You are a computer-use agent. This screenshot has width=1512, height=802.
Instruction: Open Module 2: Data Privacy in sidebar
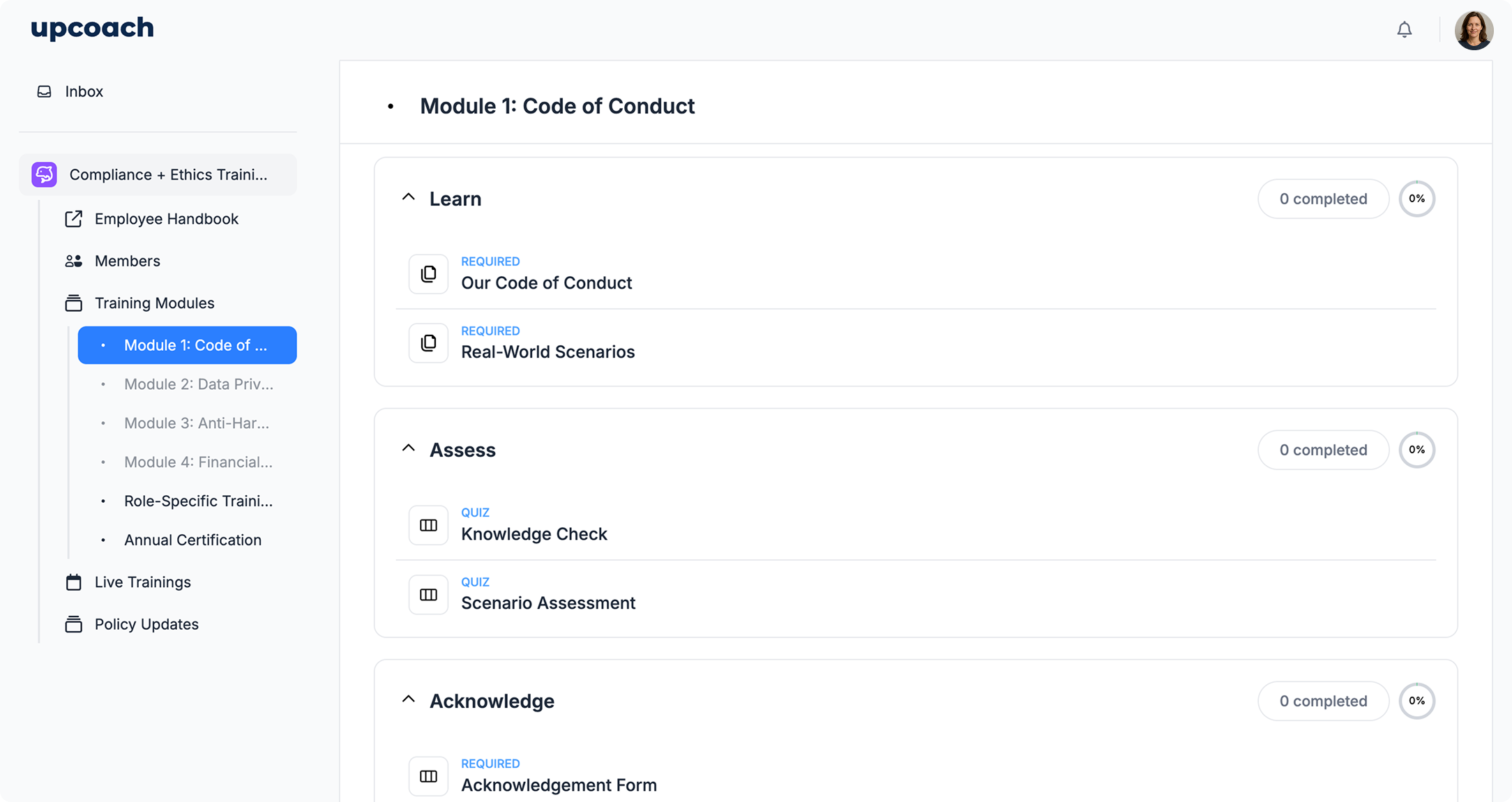click(x=198, y=384)
